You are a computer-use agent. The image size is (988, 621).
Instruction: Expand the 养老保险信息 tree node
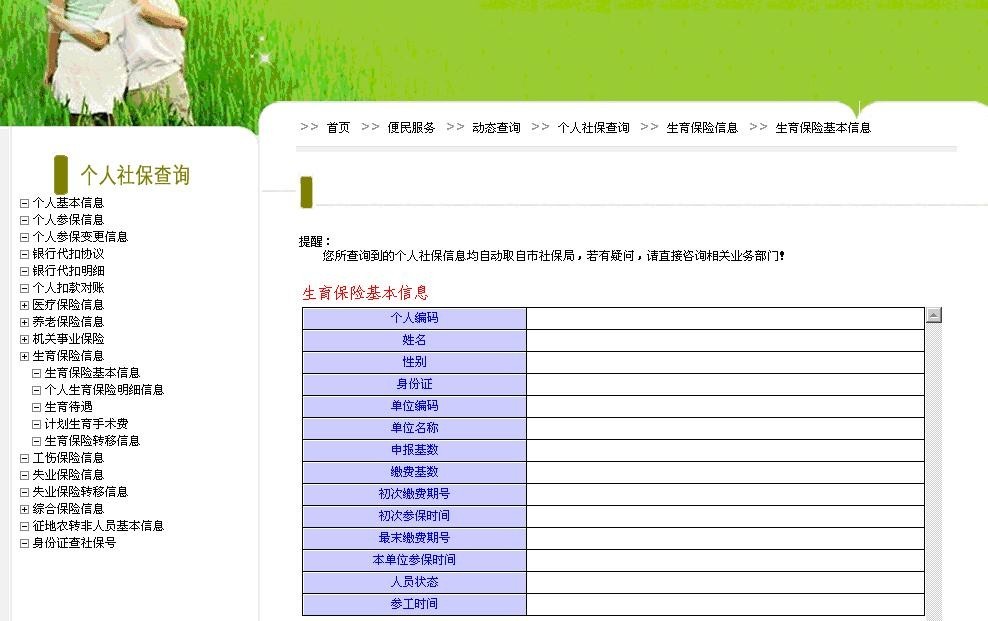coord(23,321)
